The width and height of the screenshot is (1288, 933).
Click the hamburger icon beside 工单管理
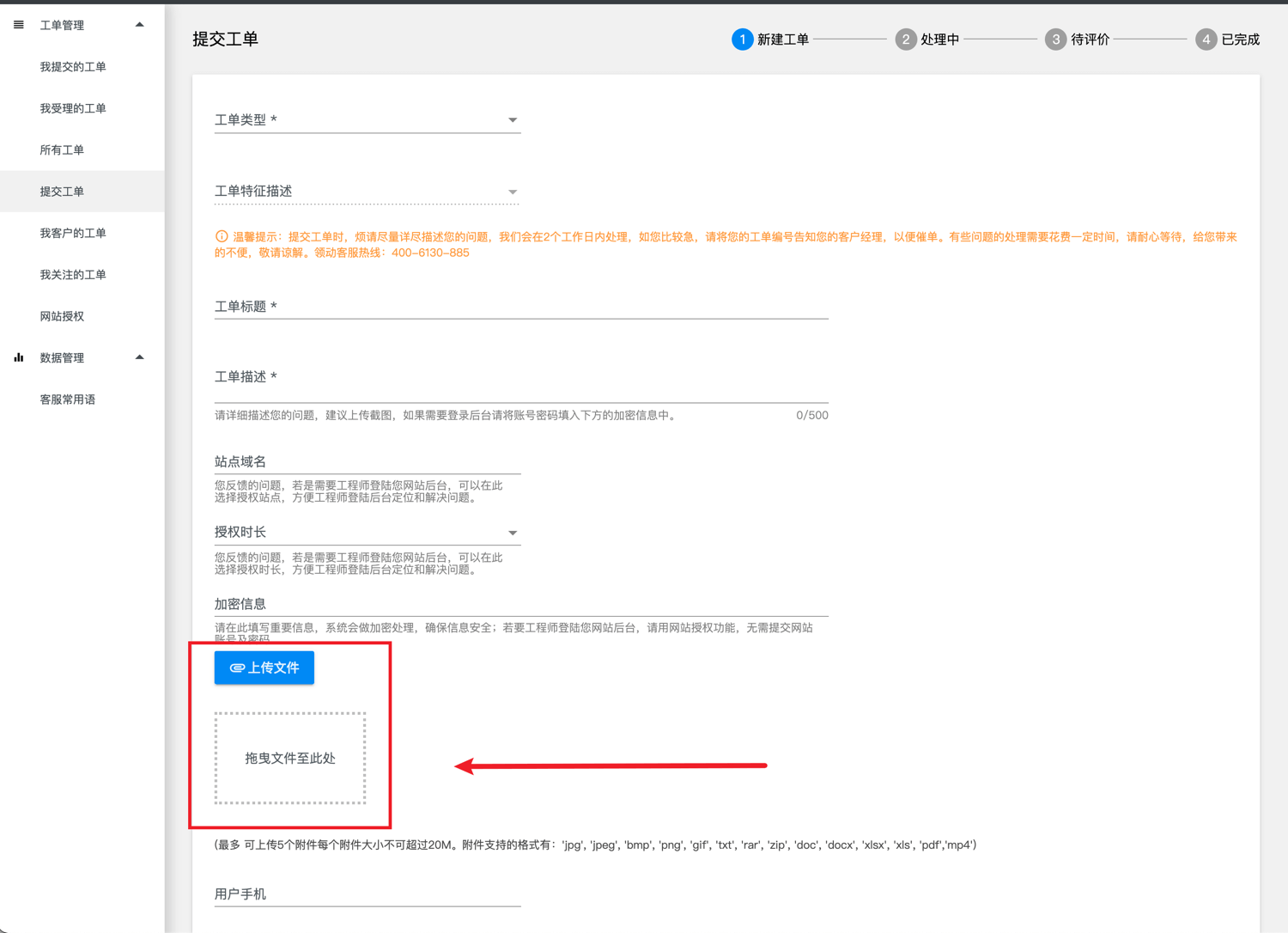point(19,25)
